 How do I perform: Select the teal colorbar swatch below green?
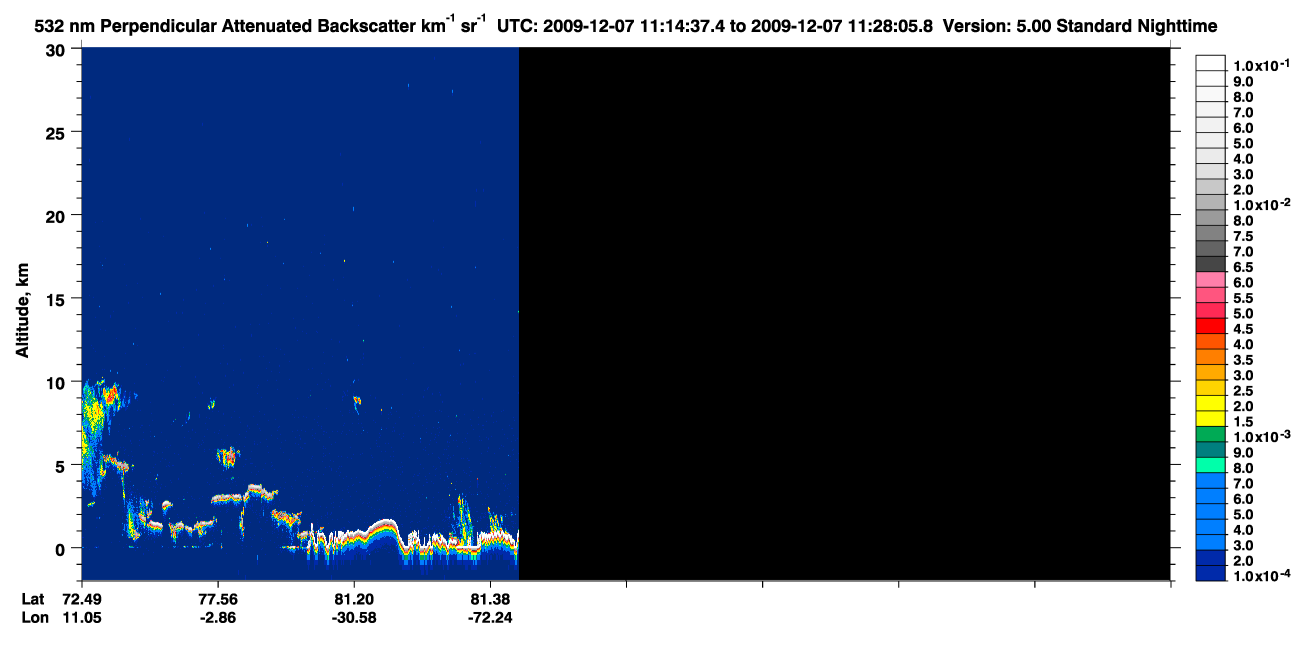point(1210,450)
